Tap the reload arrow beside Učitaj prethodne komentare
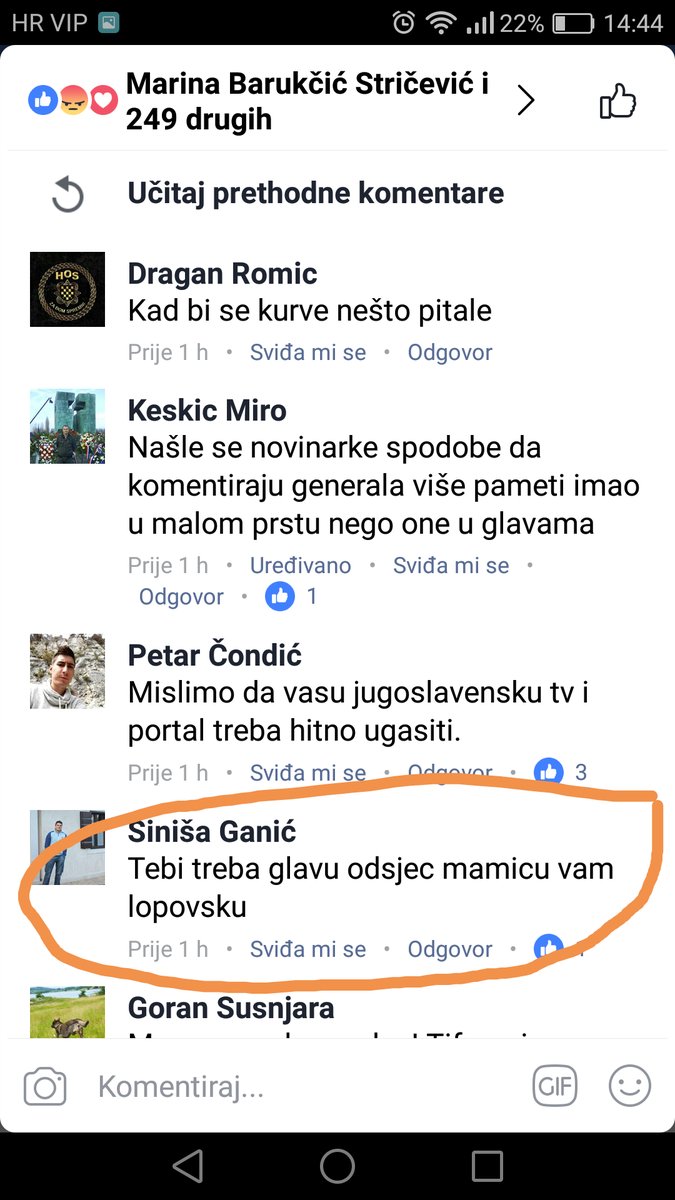The height and width of the screenshot is (1200, 675). (x=67, y=194)
